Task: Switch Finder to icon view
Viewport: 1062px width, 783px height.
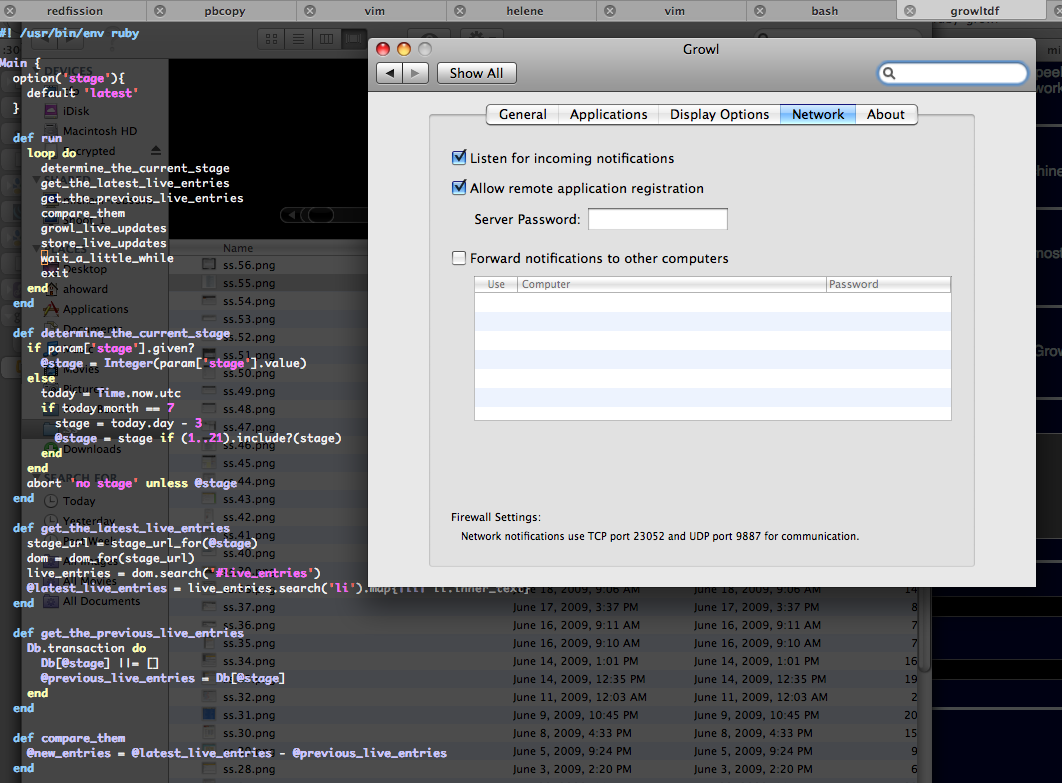Action: tap(272, 39)
